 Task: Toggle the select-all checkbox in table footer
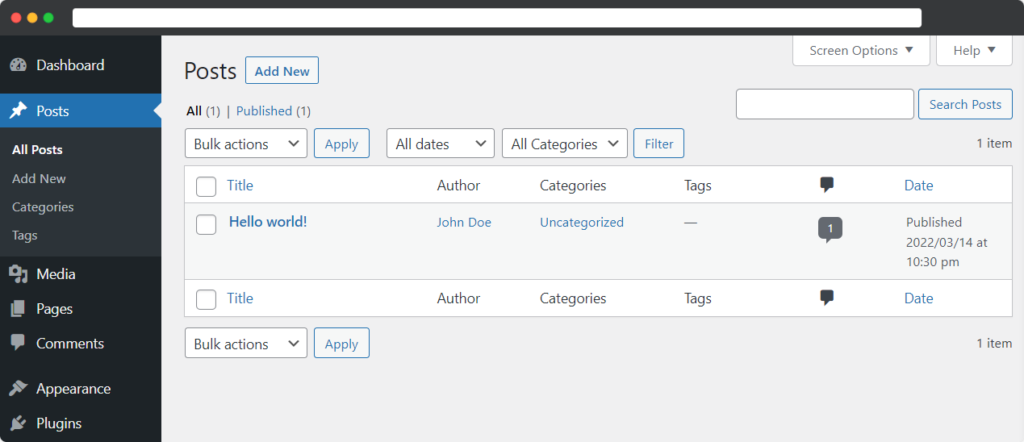(x=206, y=300)
